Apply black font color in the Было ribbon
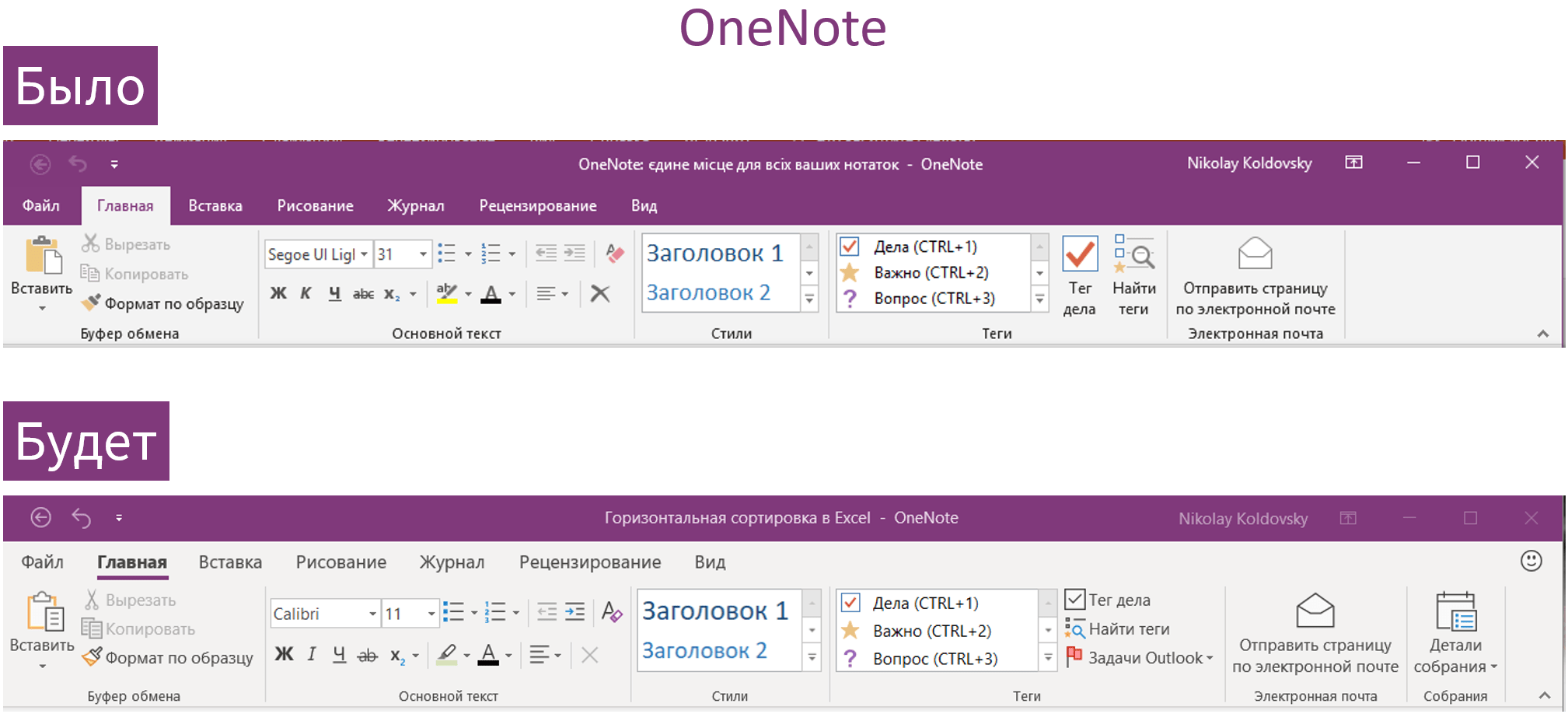The image size is (1568, 714). [x=491, y=294]
